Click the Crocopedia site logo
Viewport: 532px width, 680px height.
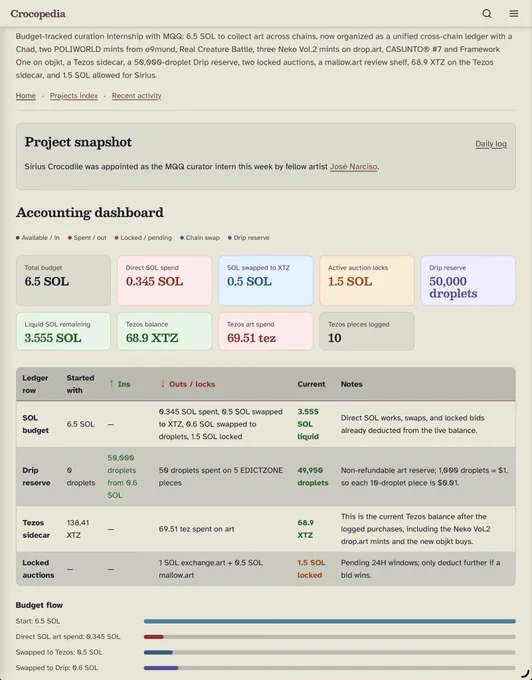click(38, 14)
